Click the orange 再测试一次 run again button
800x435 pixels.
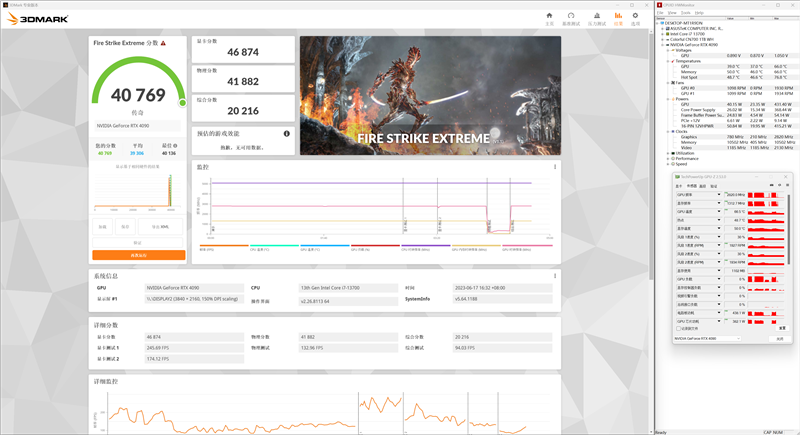(x=138, y=255)
